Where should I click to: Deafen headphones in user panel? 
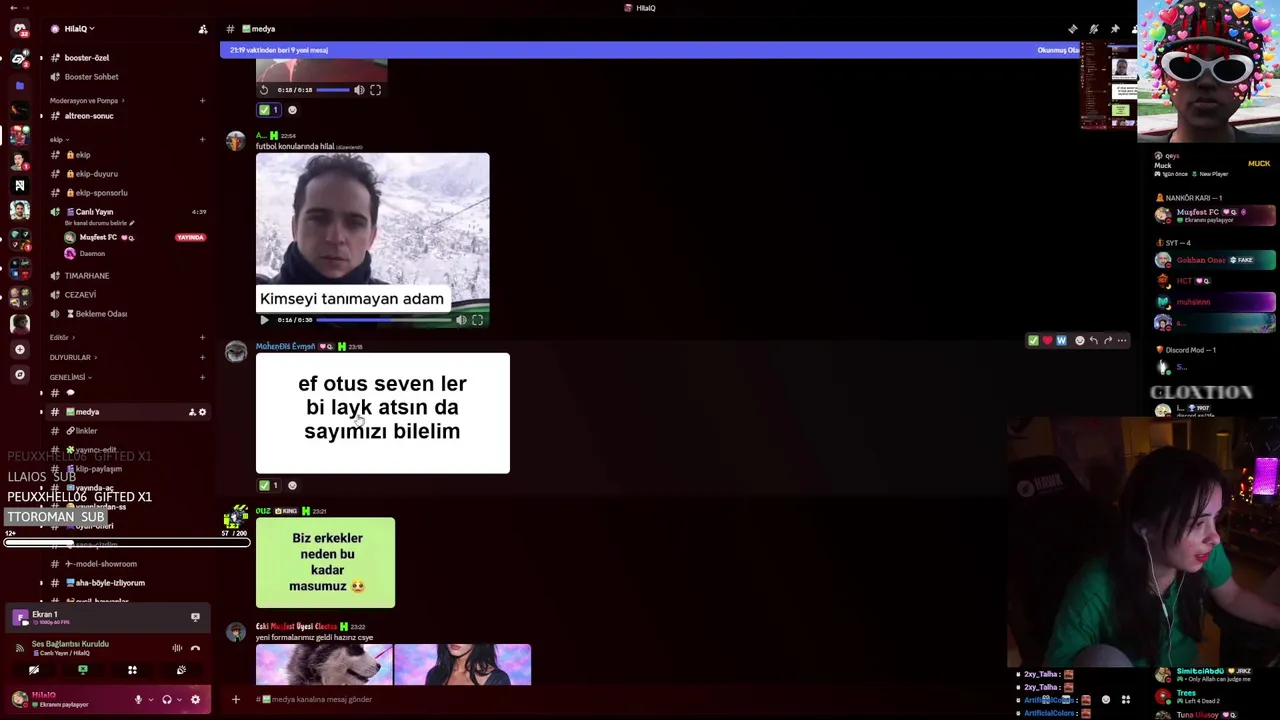[x=167, y=700]
